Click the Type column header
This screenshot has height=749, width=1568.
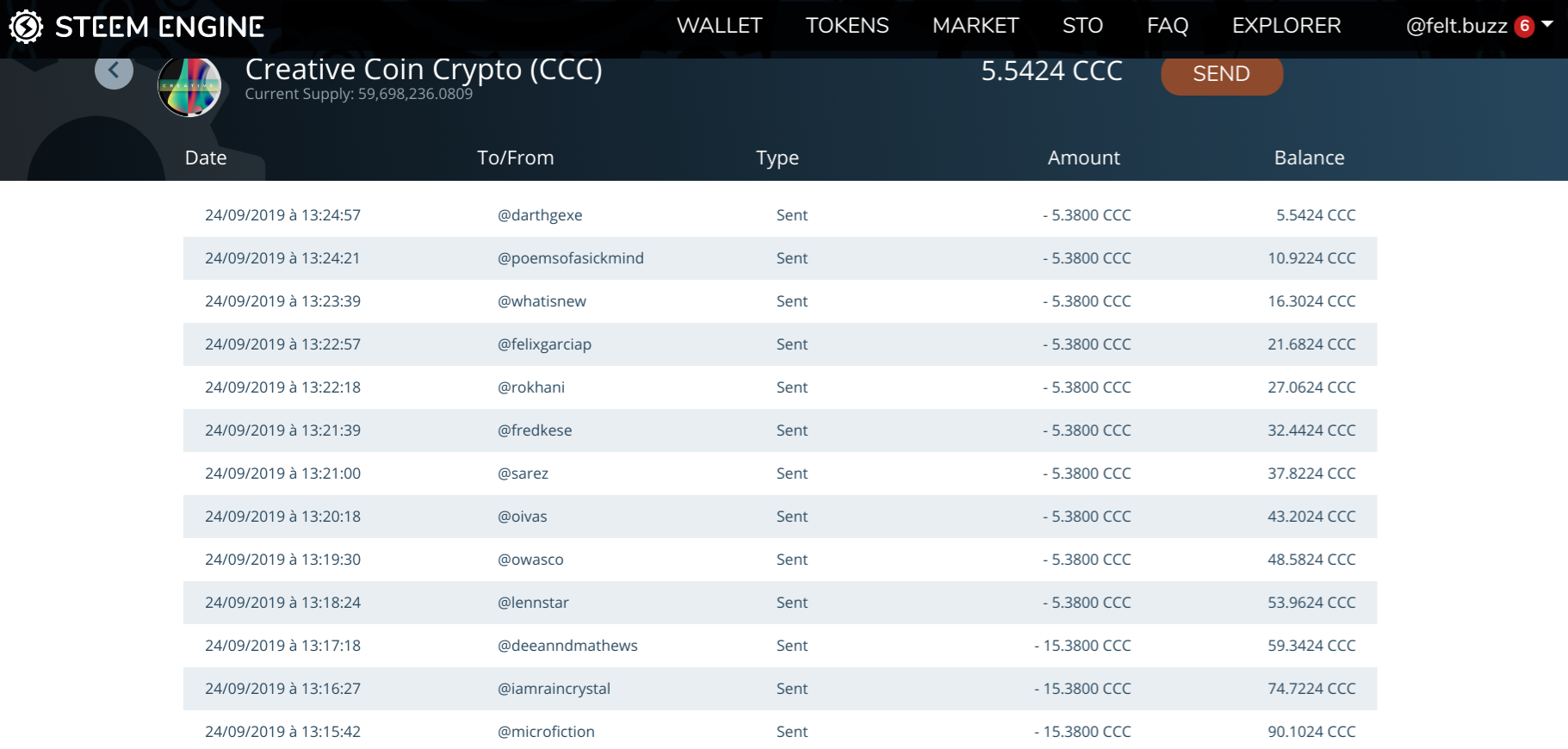click(x=778, y=158)
